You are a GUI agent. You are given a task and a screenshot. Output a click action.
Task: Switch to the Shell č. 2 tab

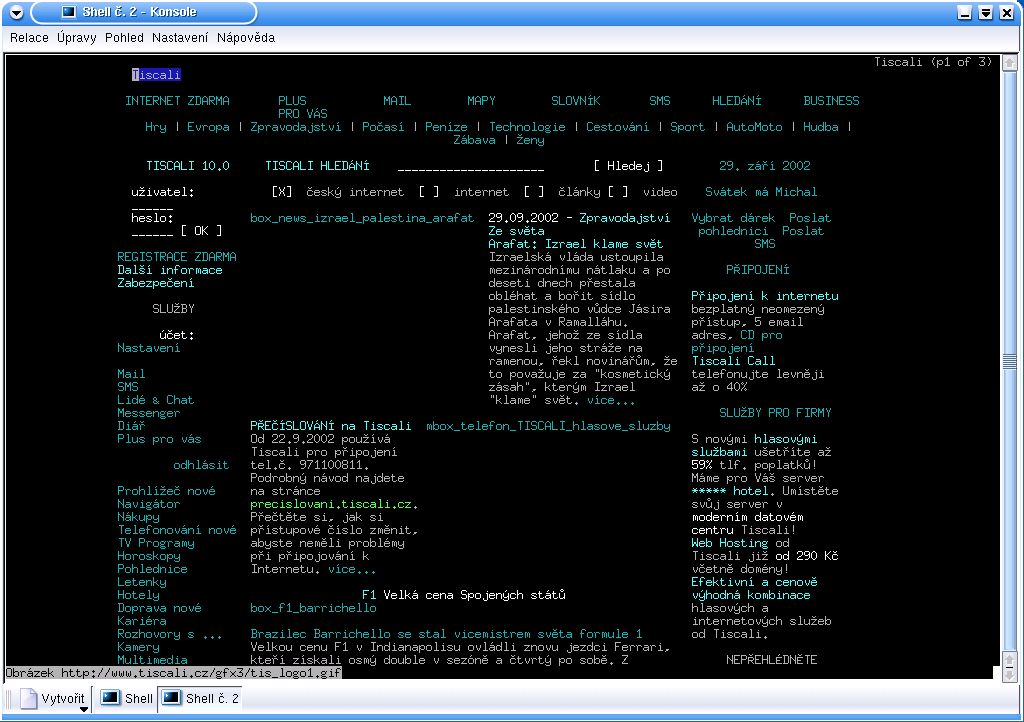click(x=200, y=698)
